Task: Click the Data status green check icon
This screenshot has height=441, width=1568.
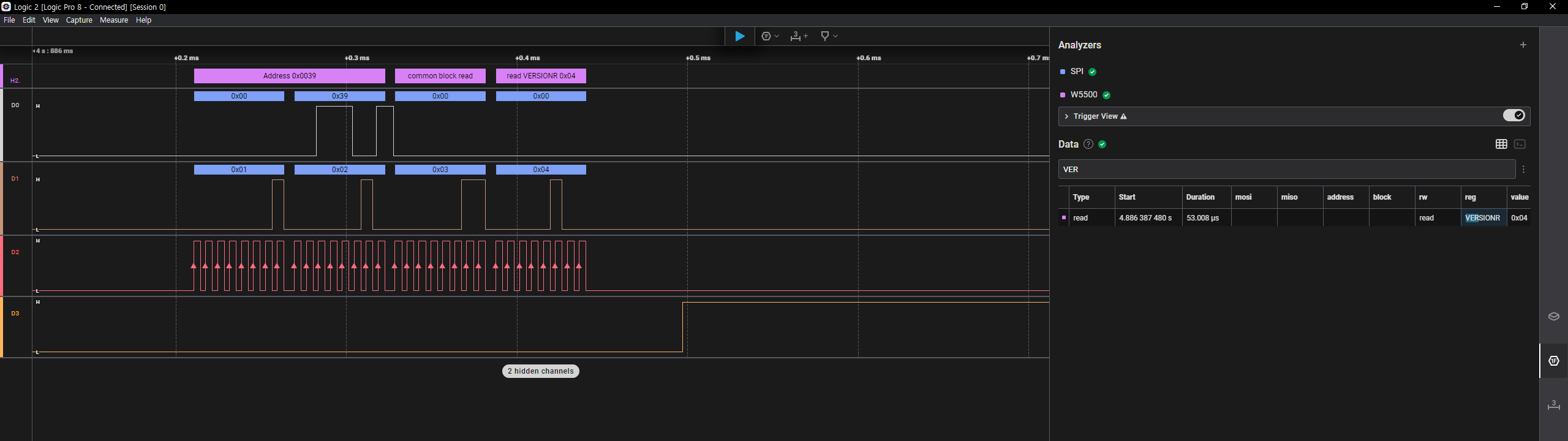Action: 1102,145
